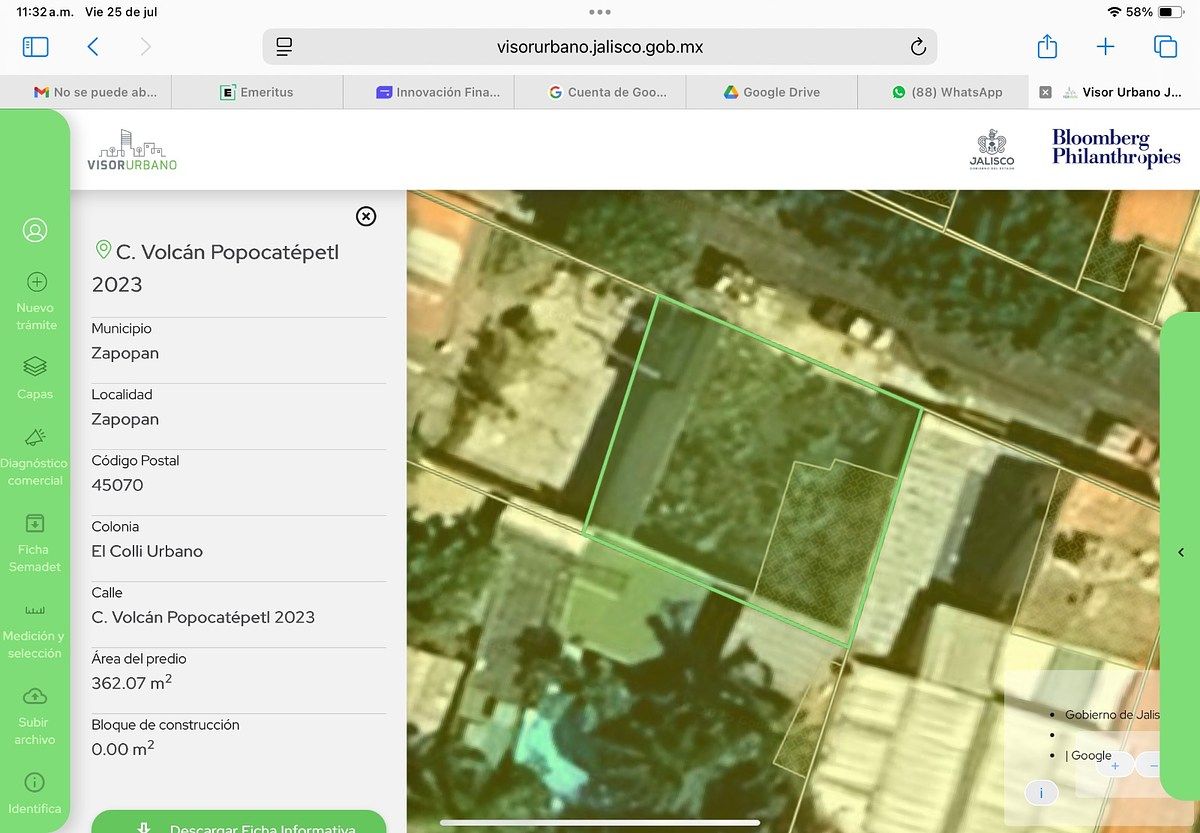Open the Identifica info tool
The height and width of the screenshot is (833, 1200).
35,792
